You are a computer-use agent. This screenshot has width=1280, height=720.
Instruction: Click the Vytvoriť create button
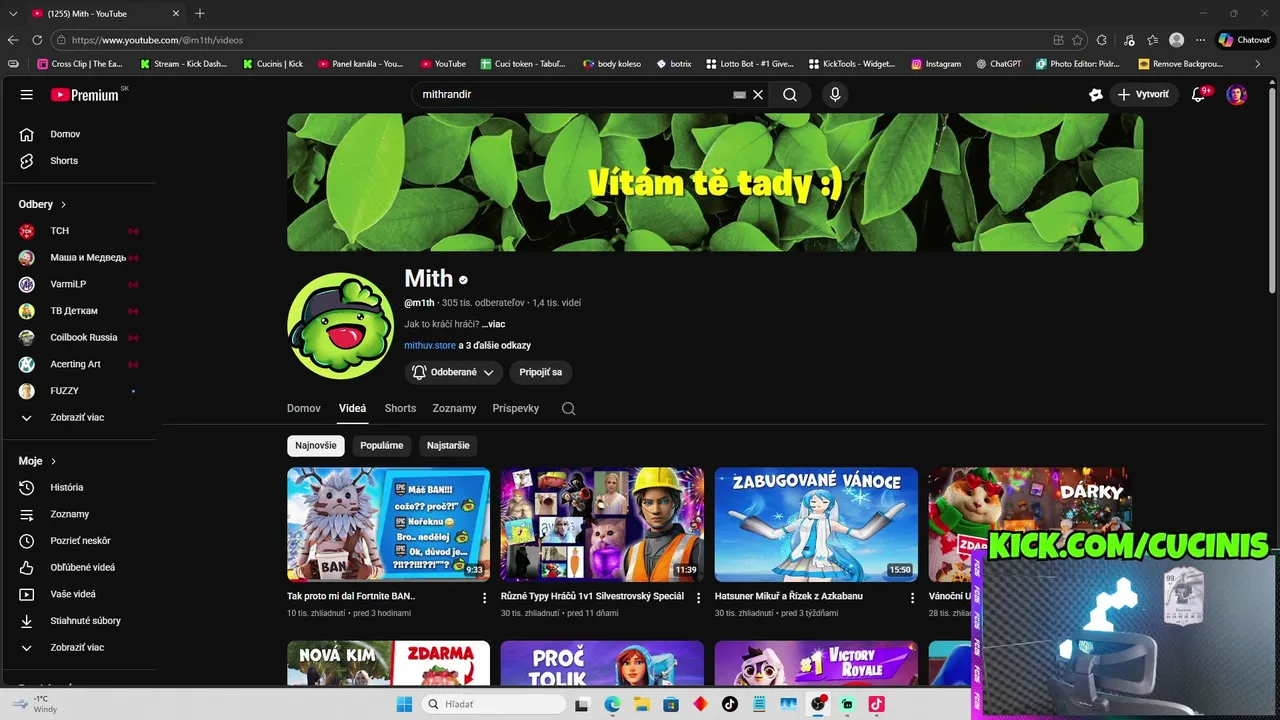[x=1143, y=95]
